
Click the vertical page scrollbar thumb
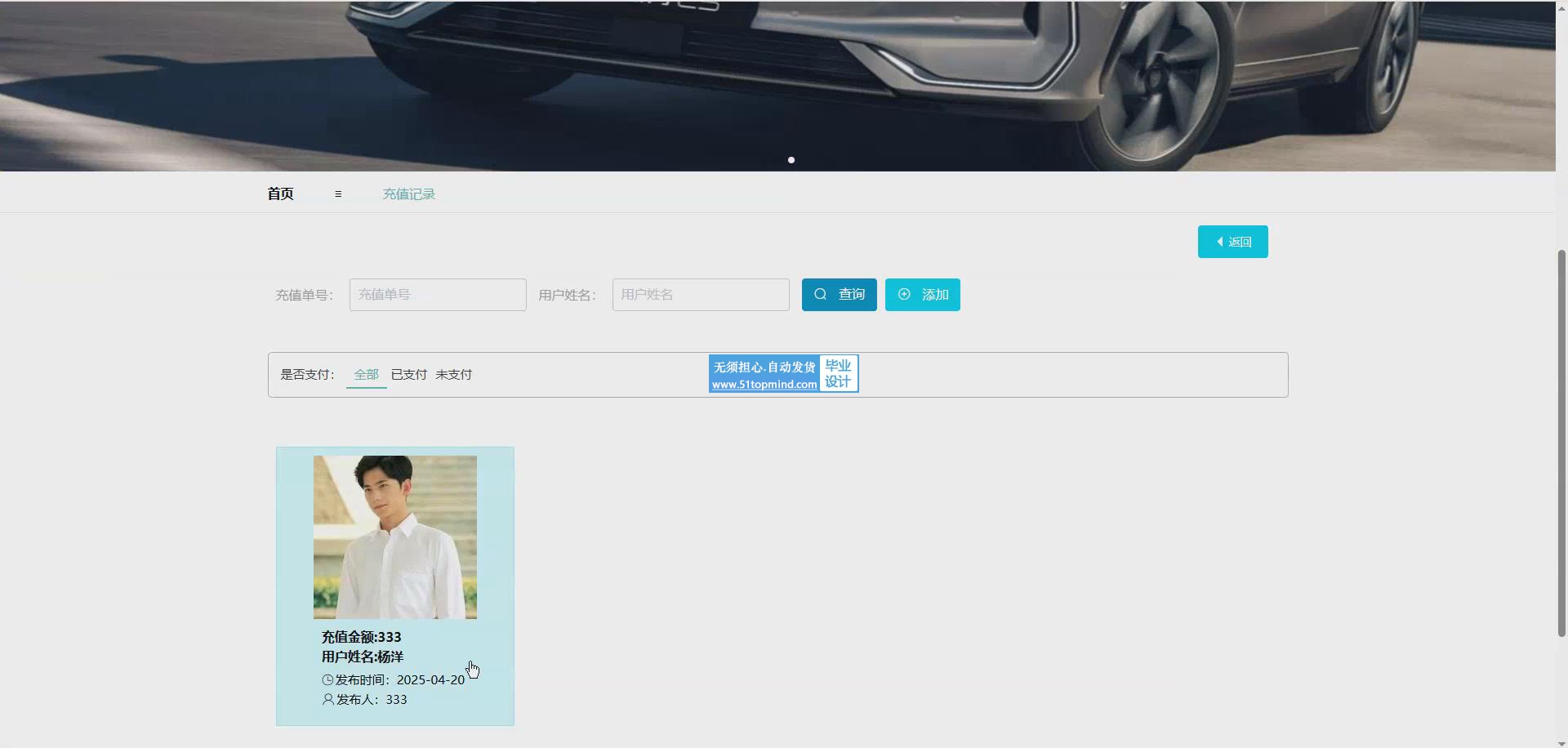(1561, 441)
